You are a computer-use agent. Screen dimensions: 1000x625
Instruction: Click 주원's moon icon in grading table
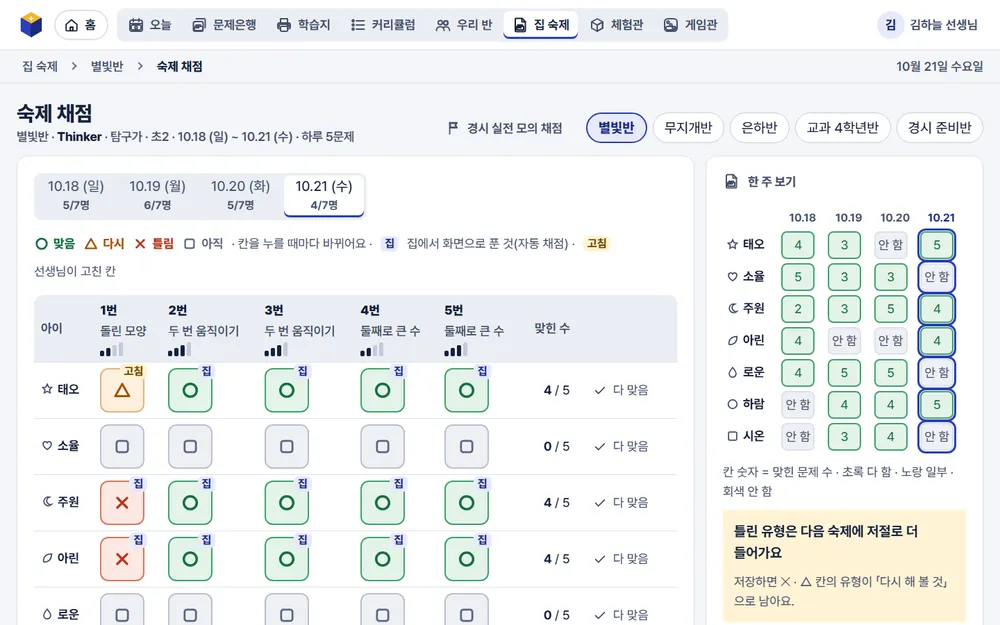tap(47, 502)
